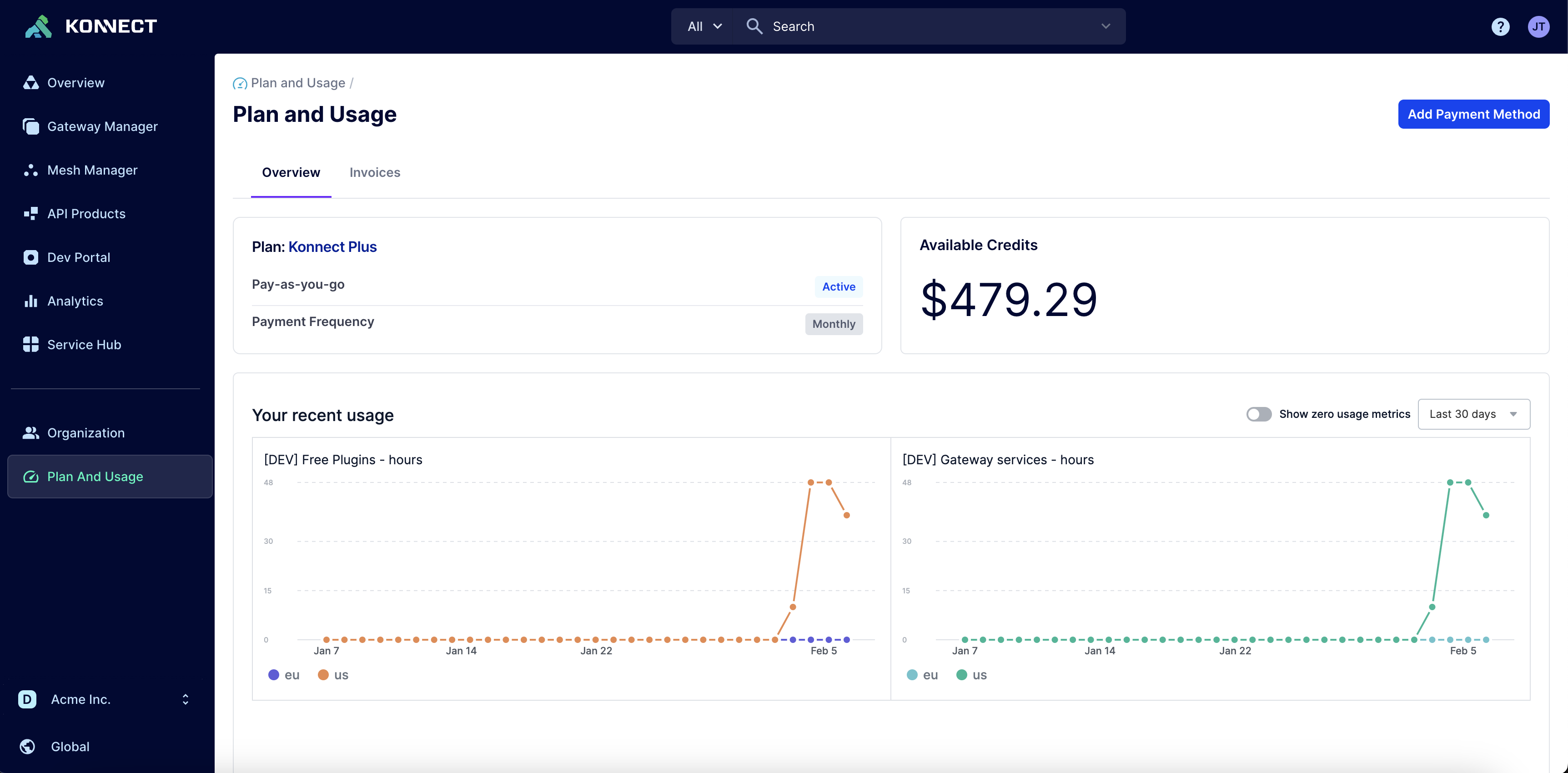The width and height of the screenshot is (1568, 773).
Task: Select the Overview tab
Action: point(291,172)
